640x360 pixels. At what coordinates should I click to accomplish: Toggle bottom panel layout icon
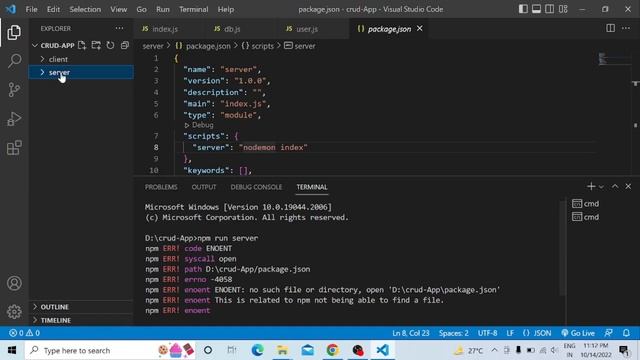[x=536, y=9]
